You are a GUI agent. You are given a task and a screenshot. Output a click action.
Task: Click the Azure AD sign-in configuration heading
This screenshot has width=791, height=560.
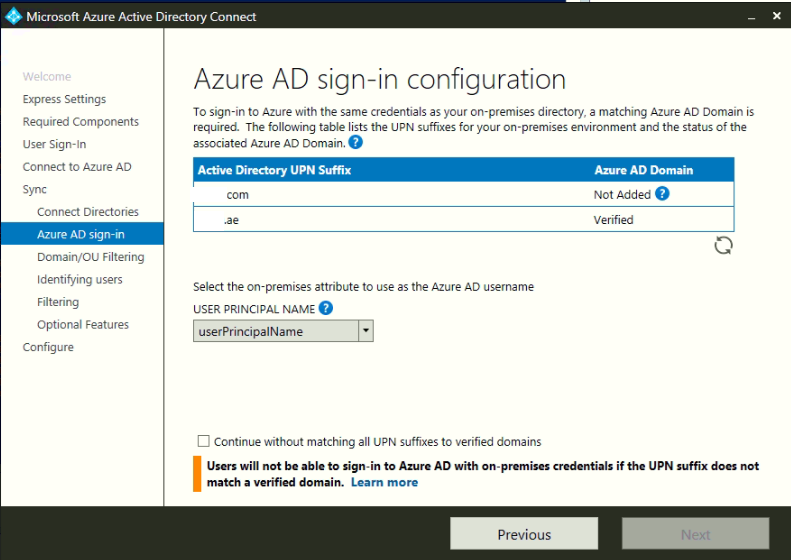point(379,80)
